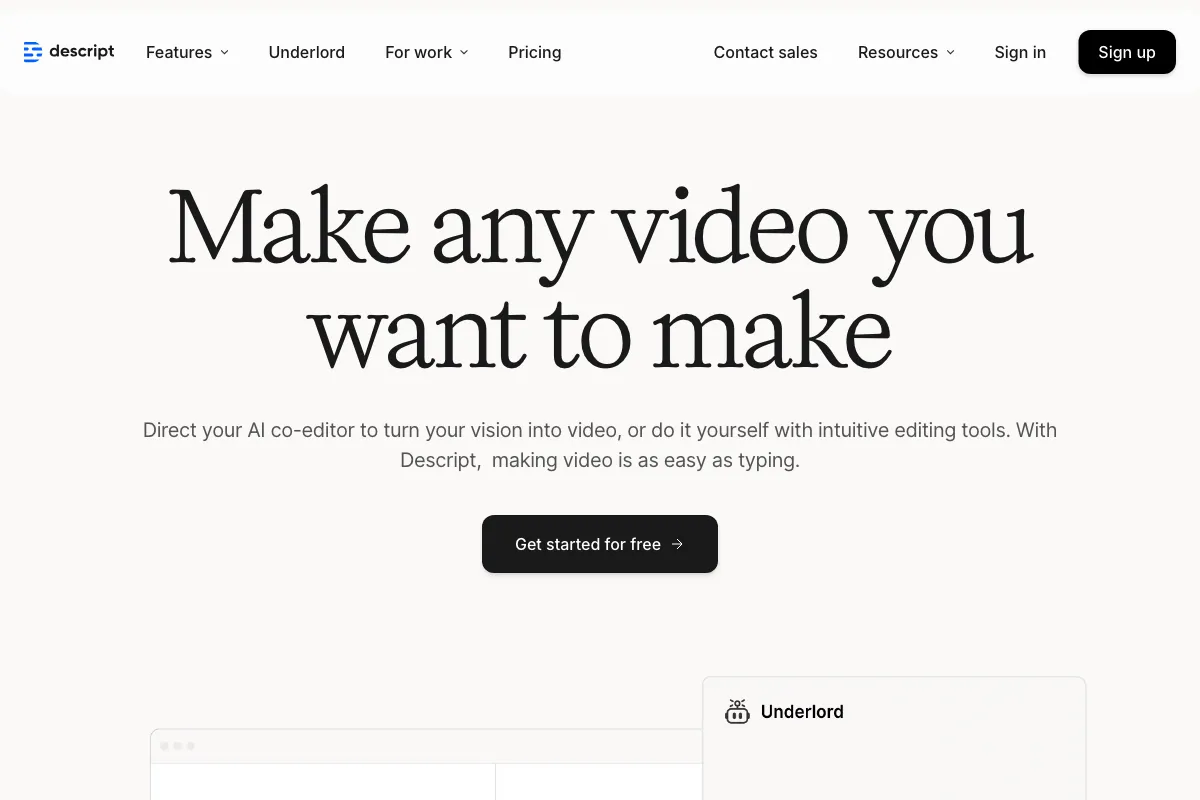The height and width of the screenshot is (800, 1200).
Task: Click the Sign up button
Action: (x=1127, y=52)
